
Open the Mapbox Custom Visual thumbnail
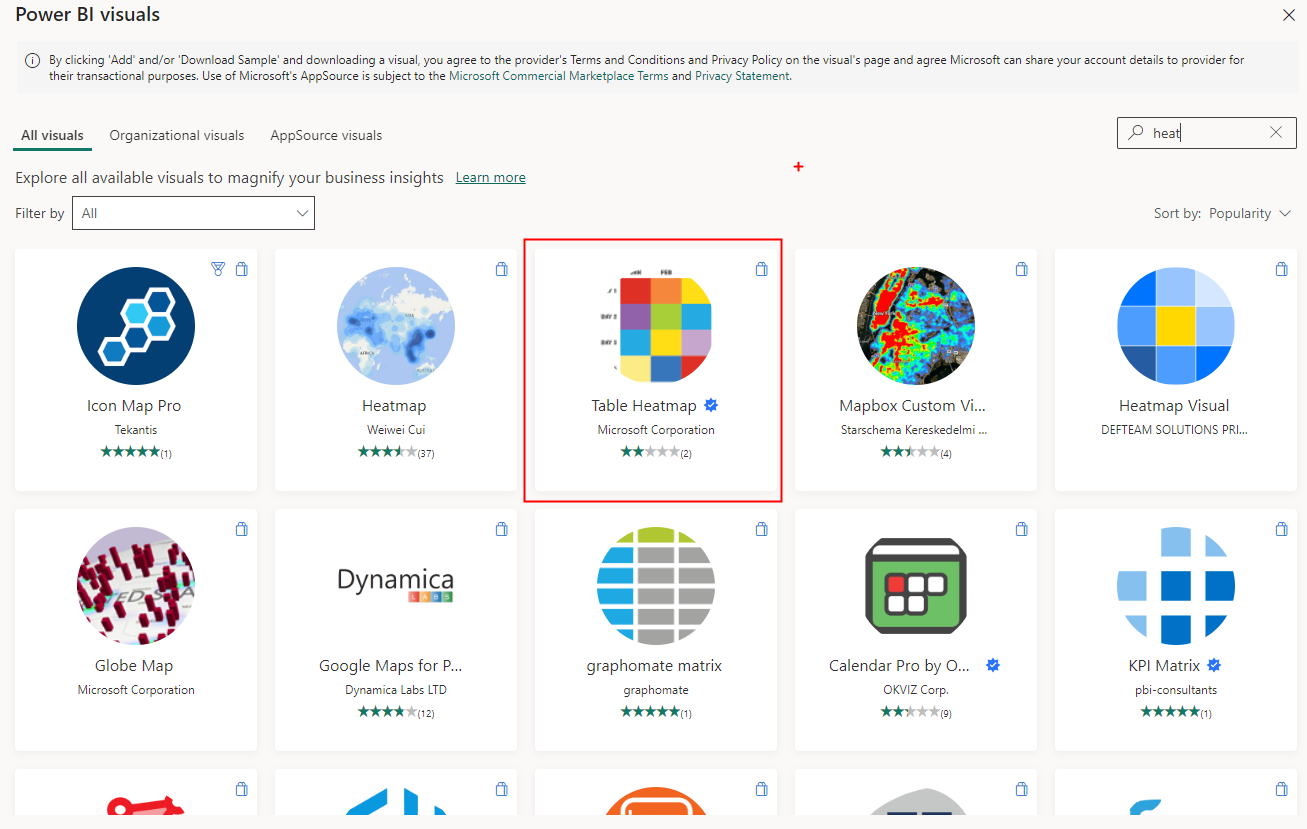[x=916, y=326]
